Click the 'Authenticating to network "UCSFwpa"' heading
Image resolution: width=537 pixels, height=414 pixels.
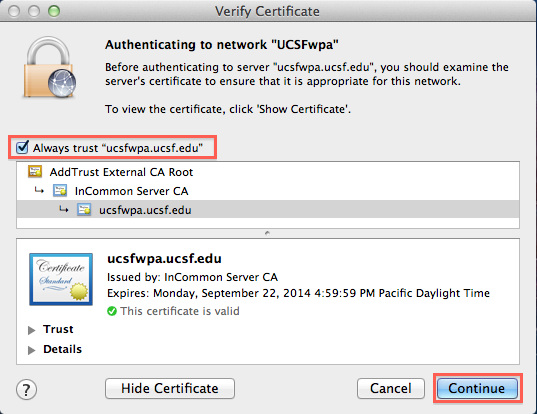click(222, 45)
